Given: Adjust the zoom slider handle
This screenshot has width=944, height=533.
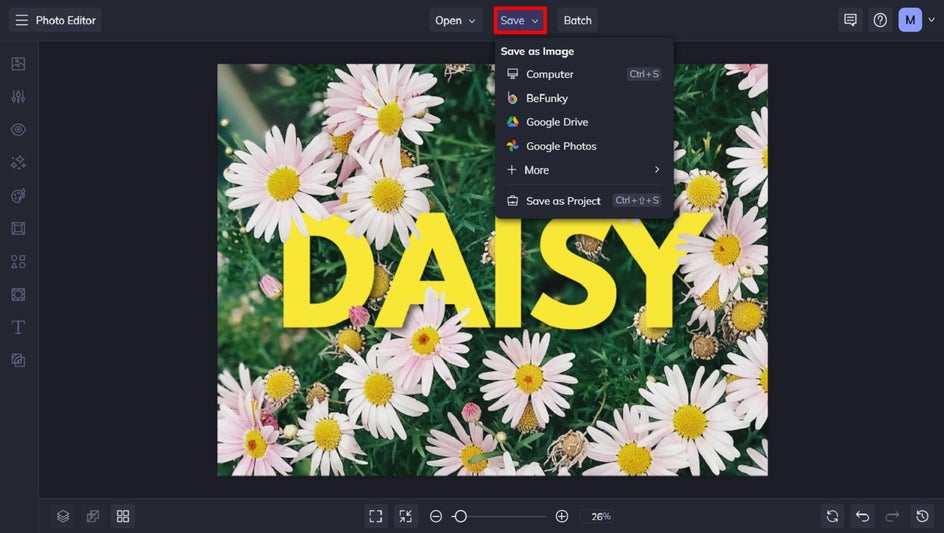Looking at the screenshot, I should (x=461, y=516).
